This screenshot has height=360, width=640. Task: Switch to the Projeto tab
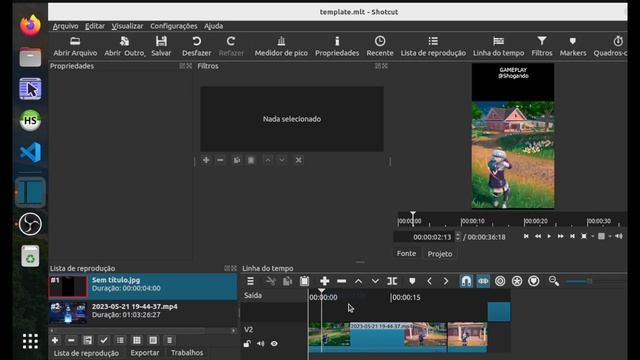440,253
